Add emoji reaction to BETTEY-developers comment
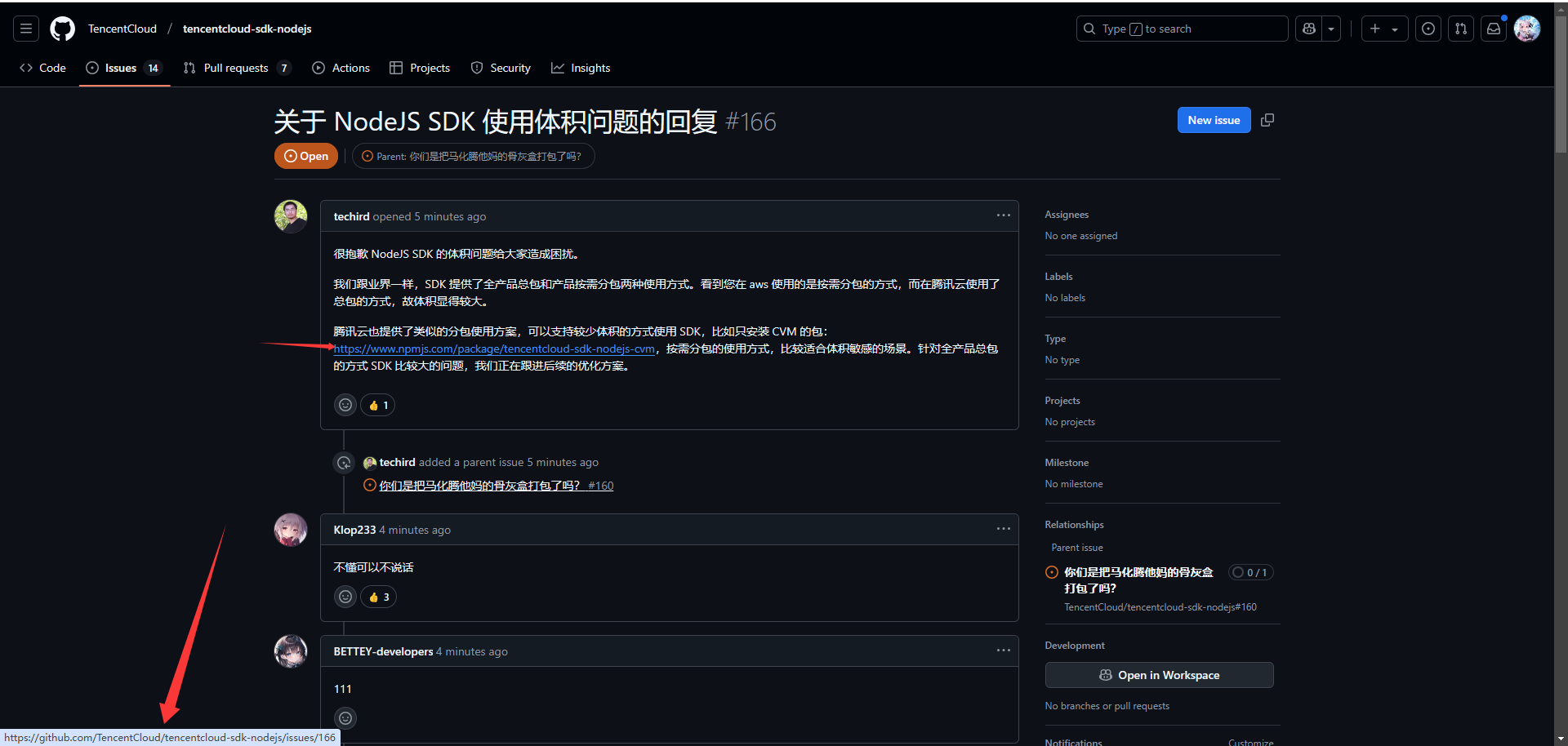This screenshot has width=1568, height=746. tap(345, 718)
